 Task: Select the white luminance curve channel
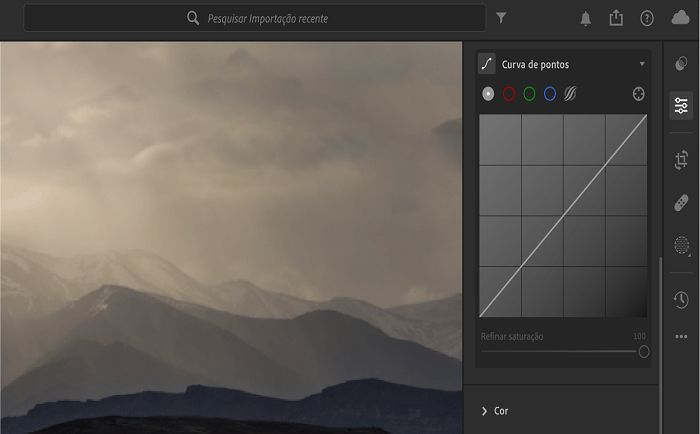tap(488, 94)
